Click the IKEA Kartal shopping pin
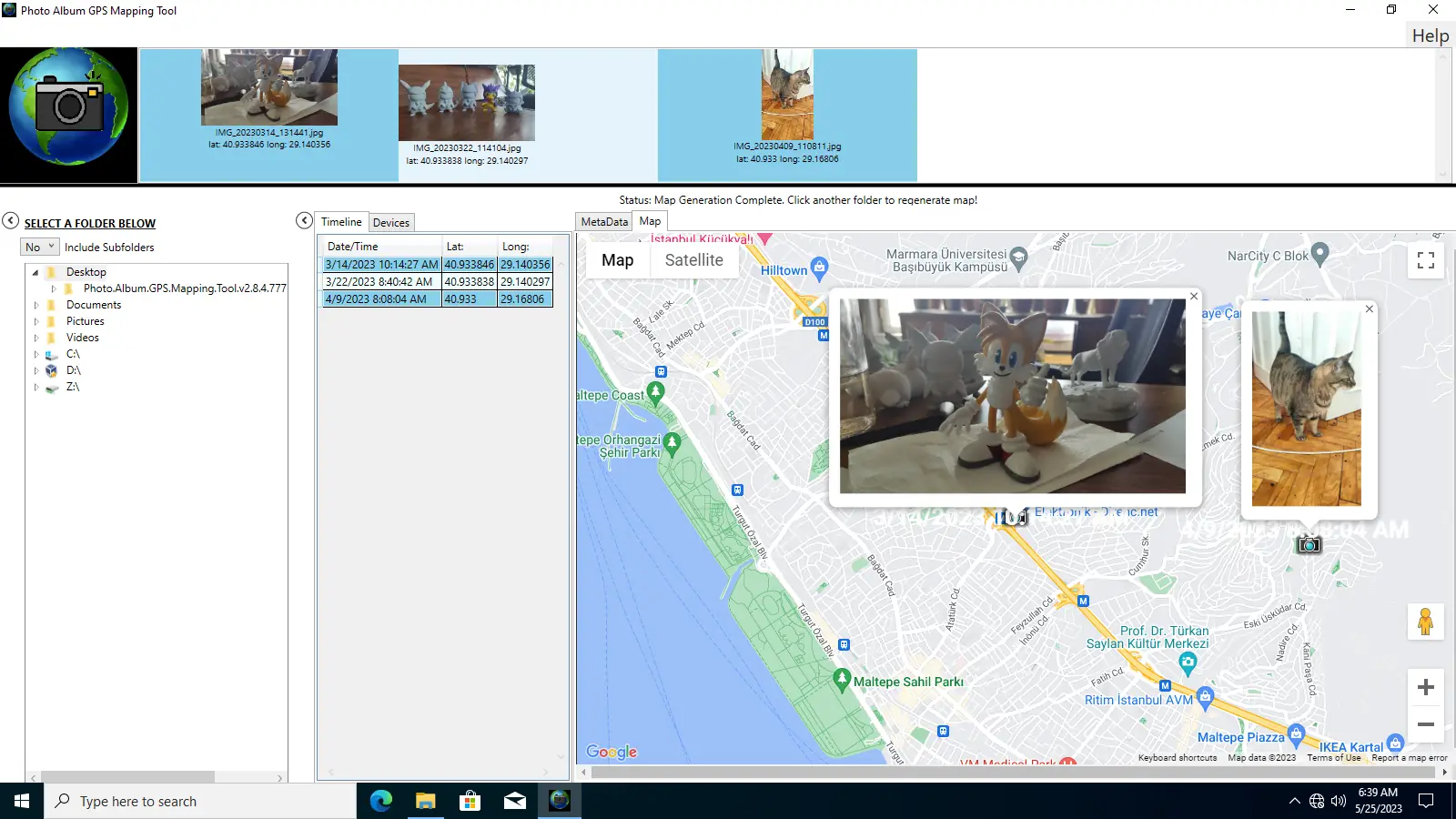The image size is (1456, 819). (x=1395, y=743)
